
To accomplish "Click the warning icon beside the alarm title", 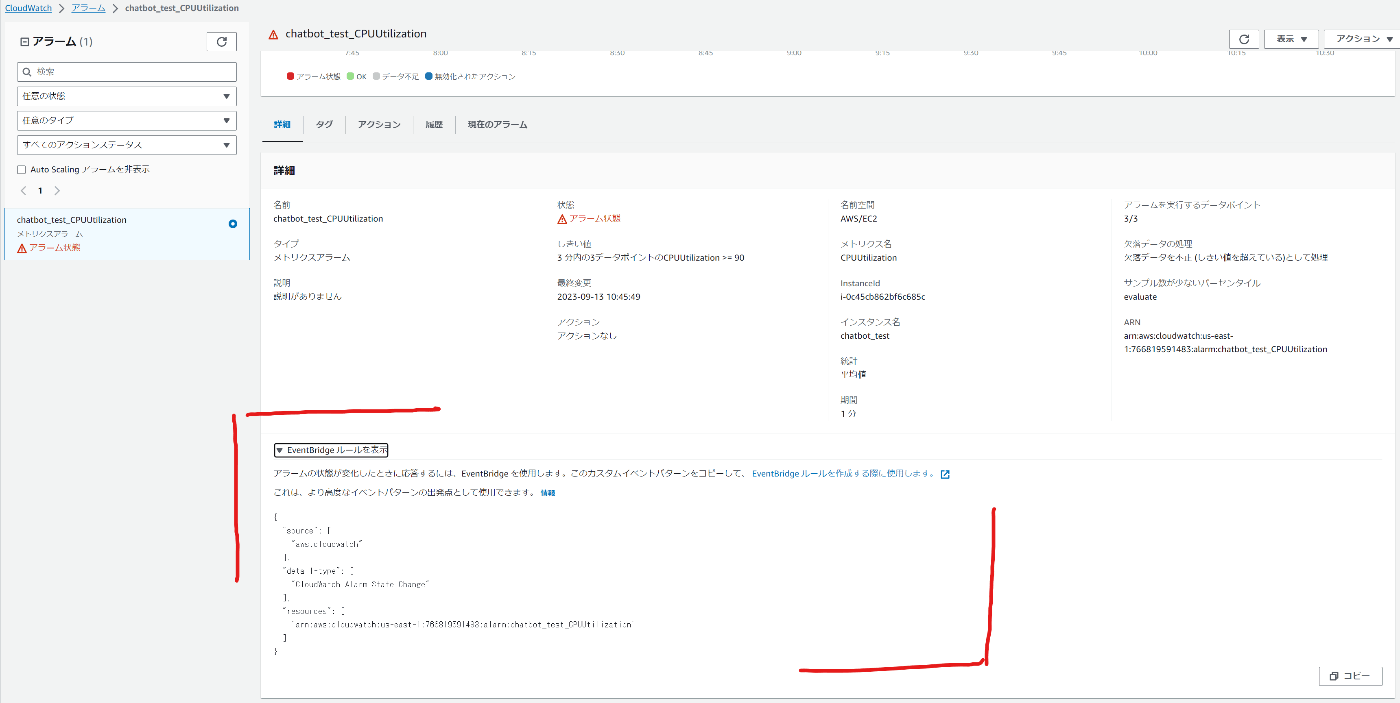I will tap(274, 34).
